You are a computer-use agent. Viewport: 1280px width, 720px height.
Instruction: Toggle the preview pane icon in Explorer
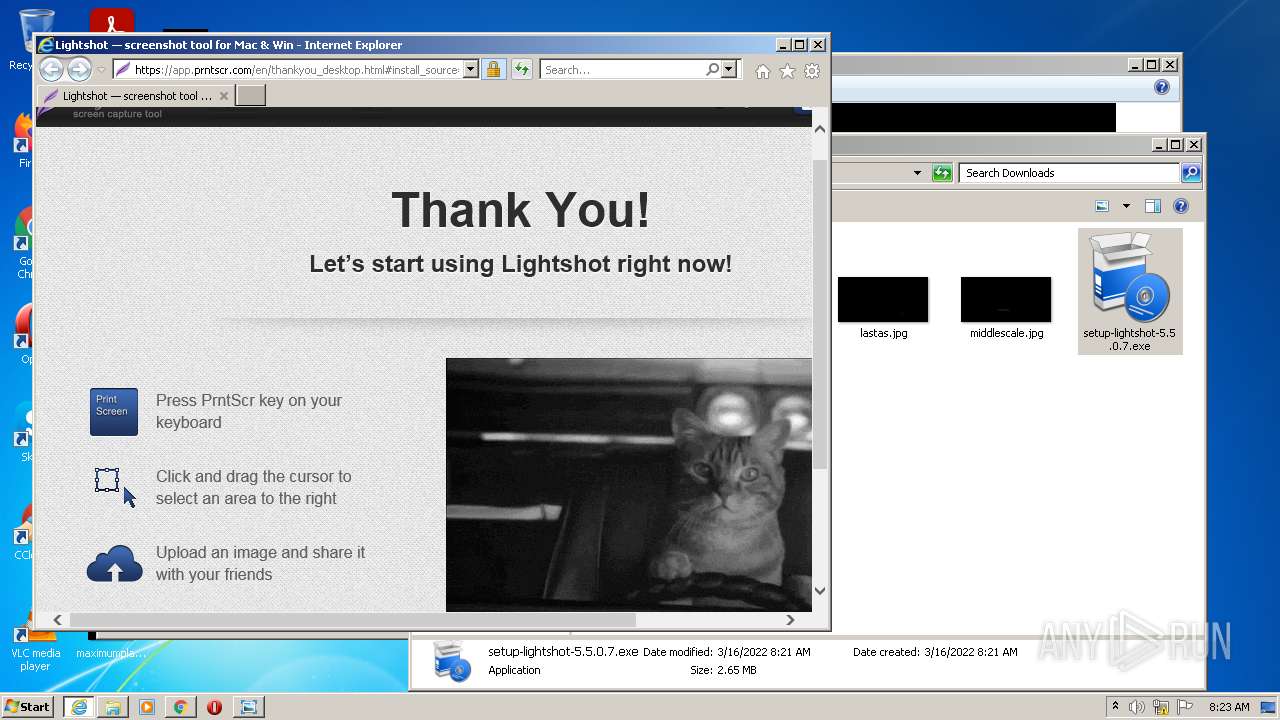pyautogui.click(x=1152, y=206)
